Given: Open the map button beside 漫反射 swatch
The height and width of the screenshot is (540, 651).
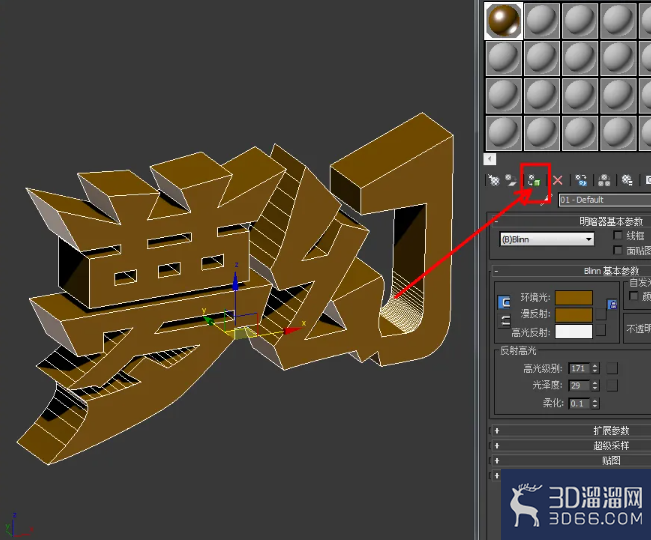Looking at the screenshot, I should 601,314.
